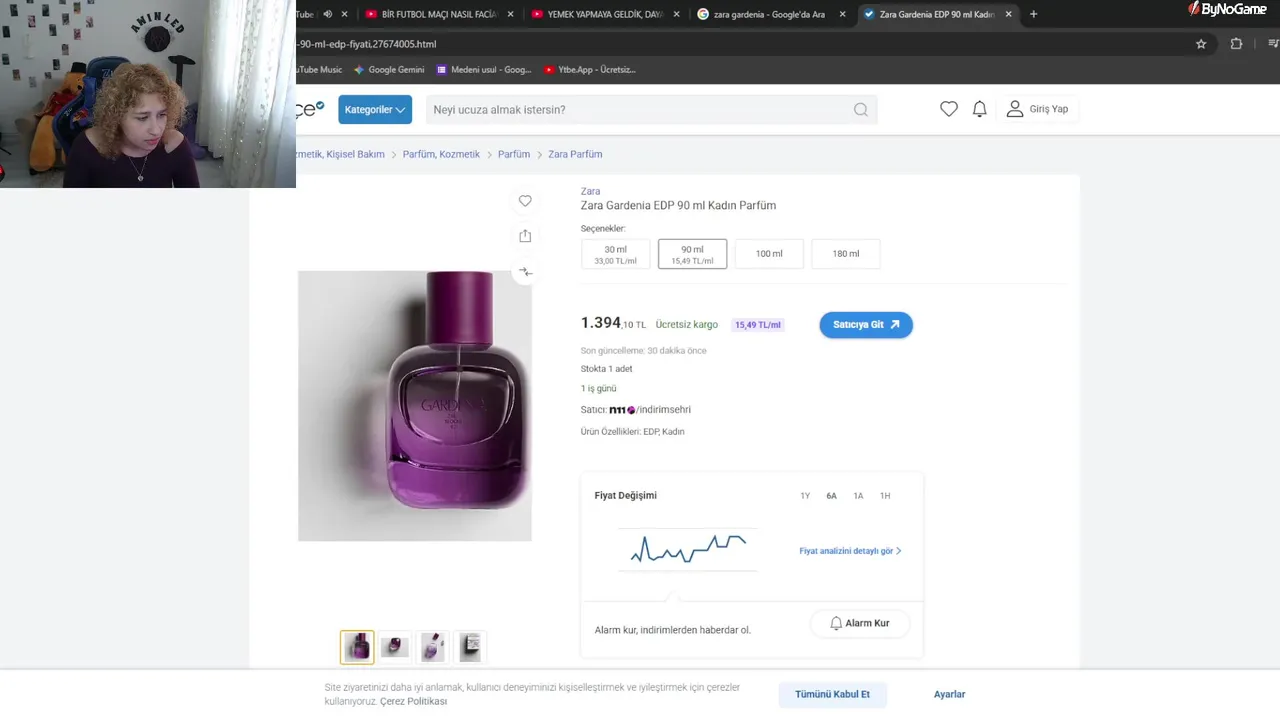Switch price chart to 1Y range
The width and height of the screenshot is (1280, 720).
coord(805,496)
